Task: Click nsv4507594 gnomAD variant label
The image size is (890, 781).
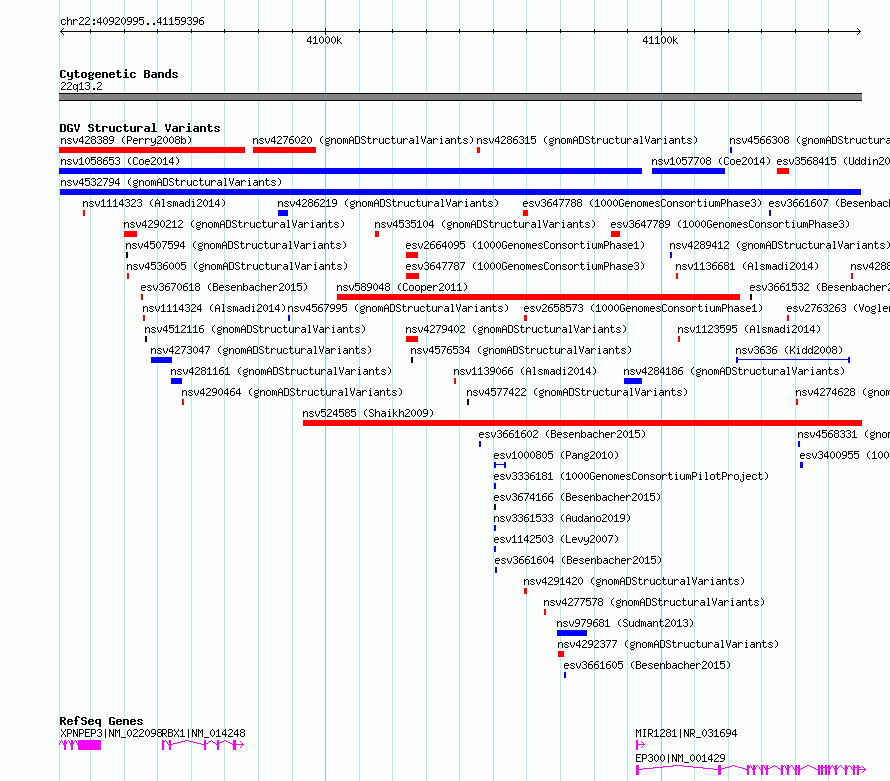Action: pyautogui.click(x=236, y=245)
